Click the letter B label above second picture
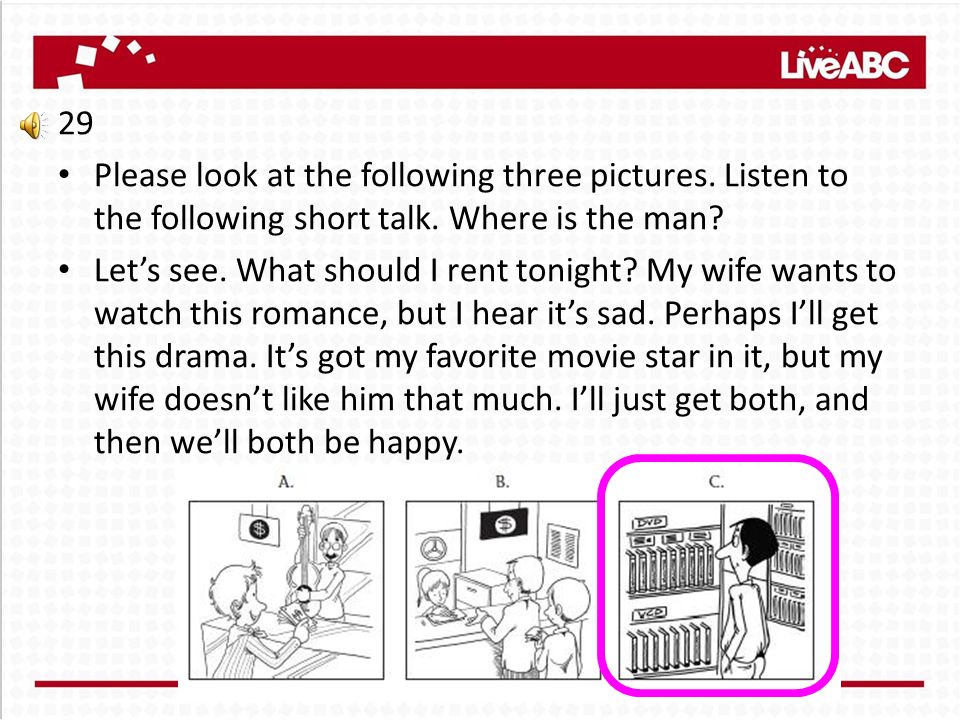 click(502, 482)
